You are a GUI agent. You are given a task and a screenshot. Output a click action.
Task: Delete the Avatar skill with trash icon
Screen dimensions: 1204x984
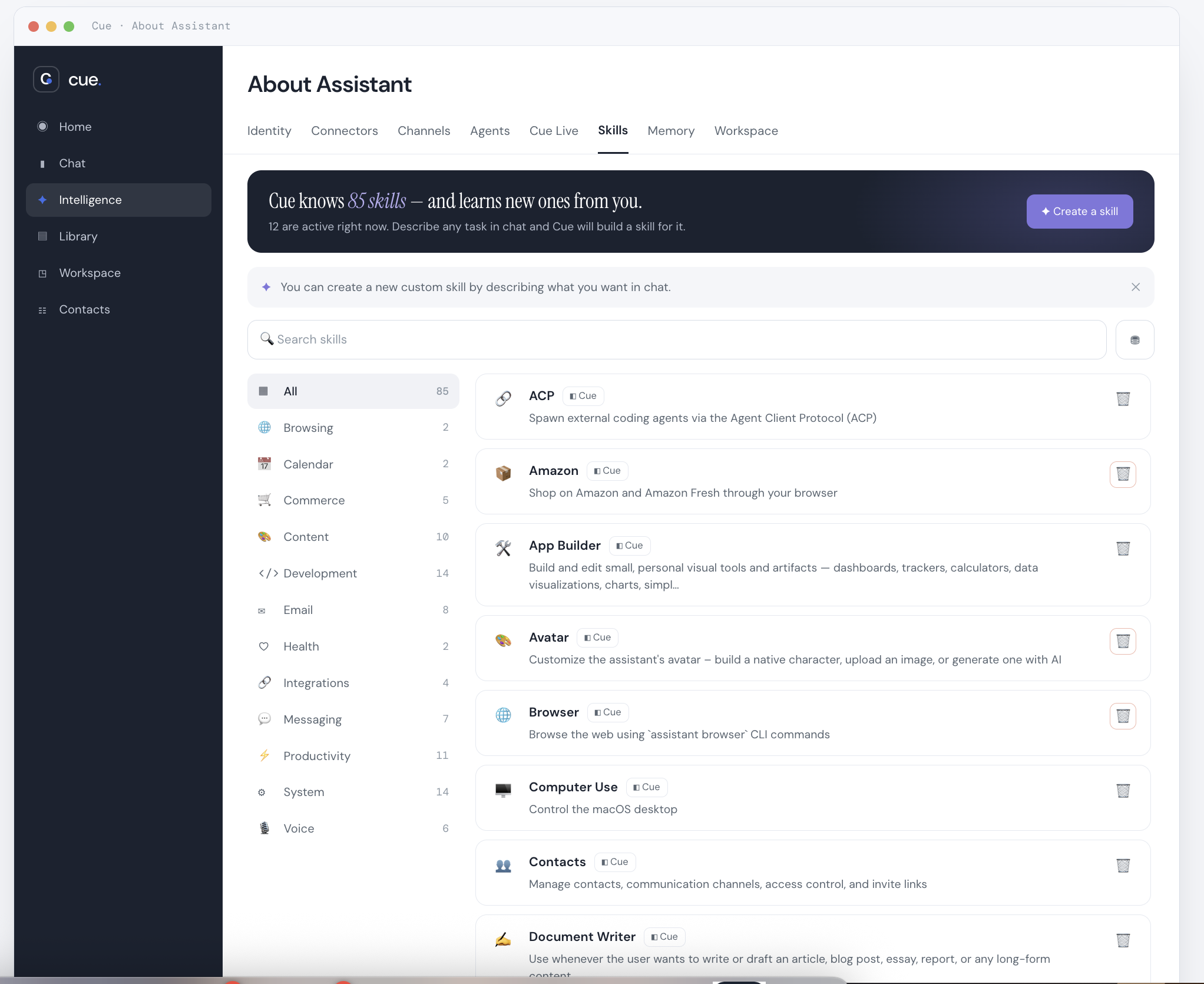(x=1123, y=640)
